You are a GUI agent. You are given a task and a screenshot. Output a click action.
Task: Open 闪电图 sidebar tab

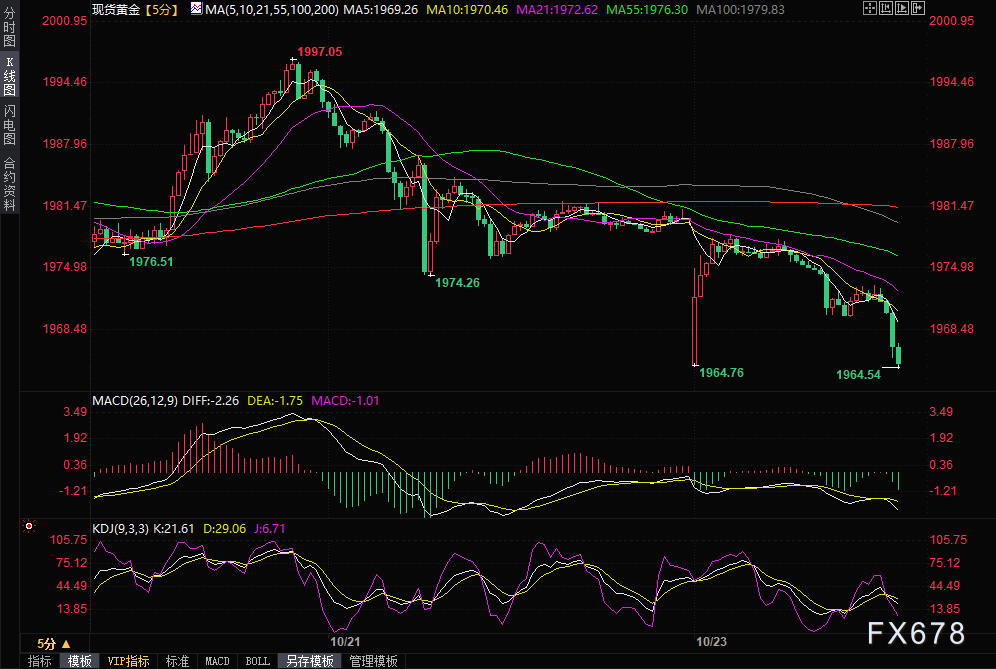(x=10, y=125)
